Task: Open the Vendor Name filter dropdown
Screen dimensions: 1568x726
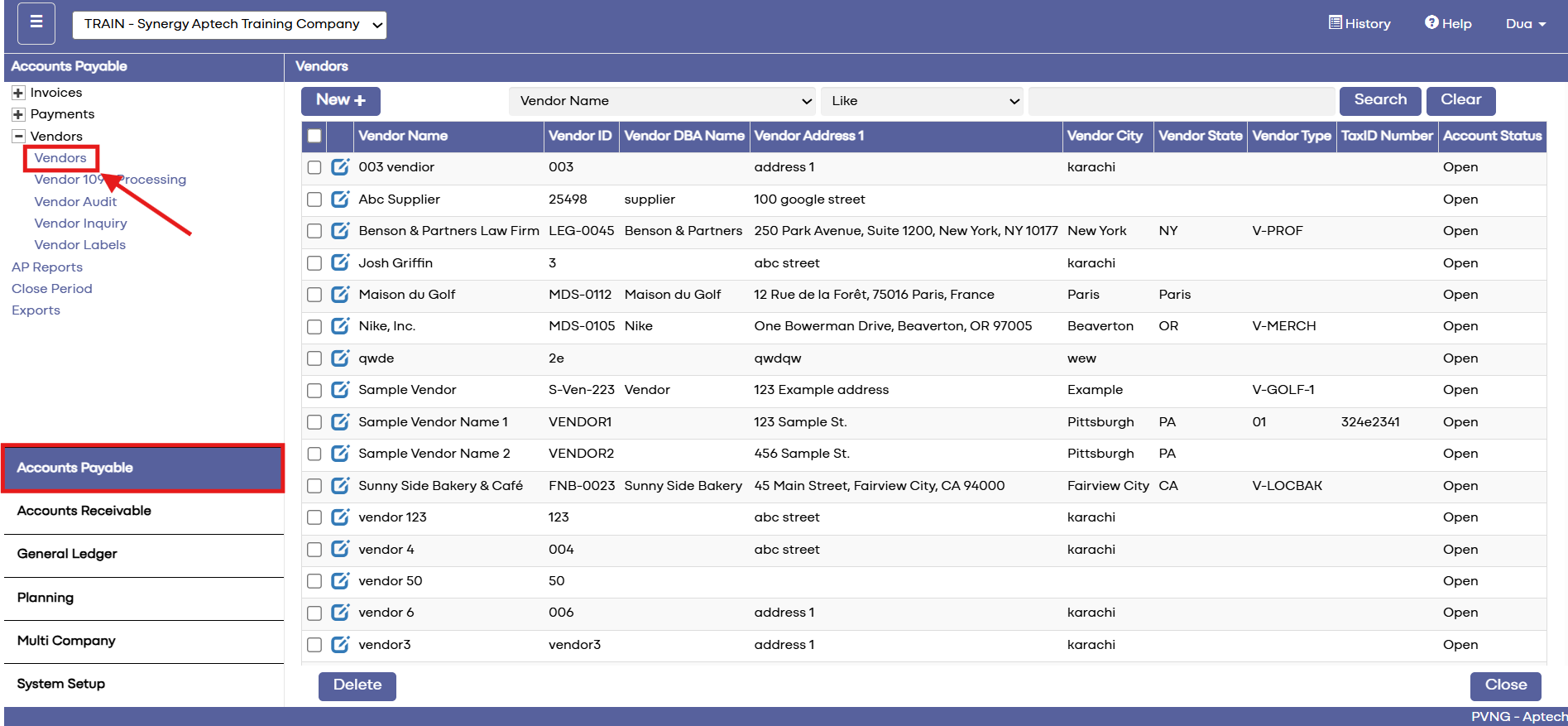Action: [x=662, y=101]
